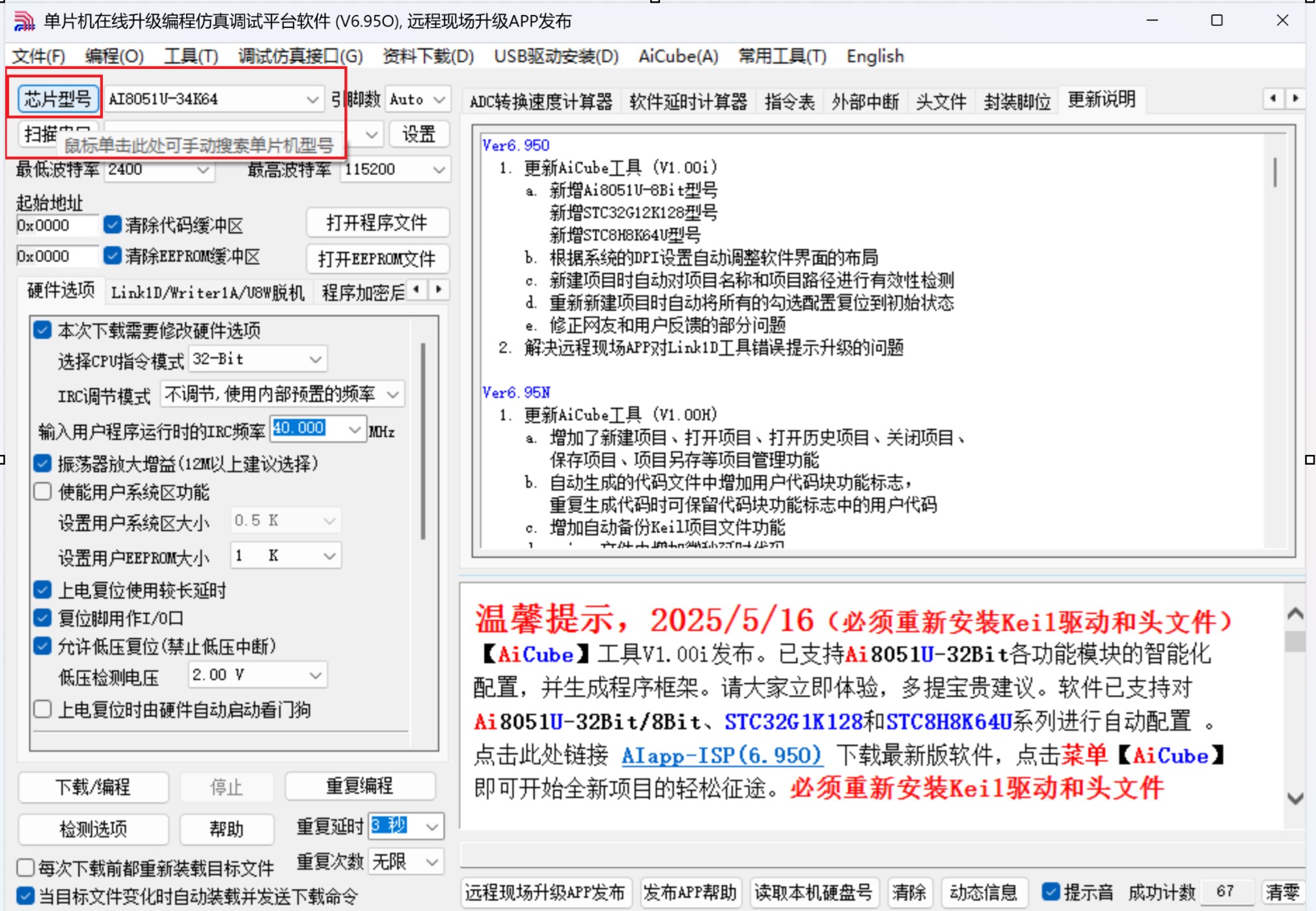Toggle 提示音 checkbox

tap(1050, 891)
